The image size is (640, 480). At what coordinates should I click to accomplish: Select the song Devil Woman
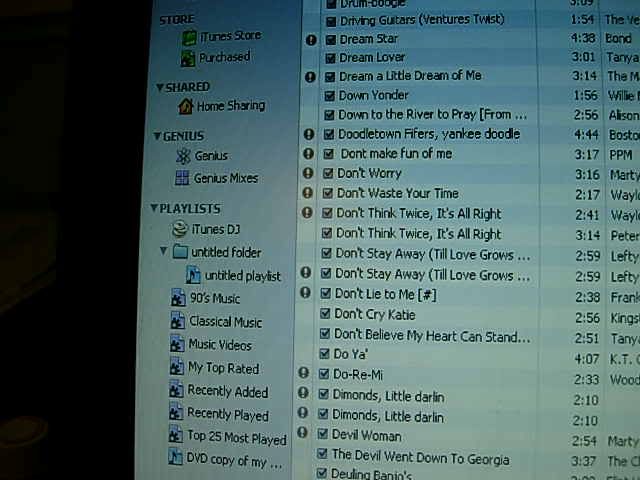coord(367,436)
